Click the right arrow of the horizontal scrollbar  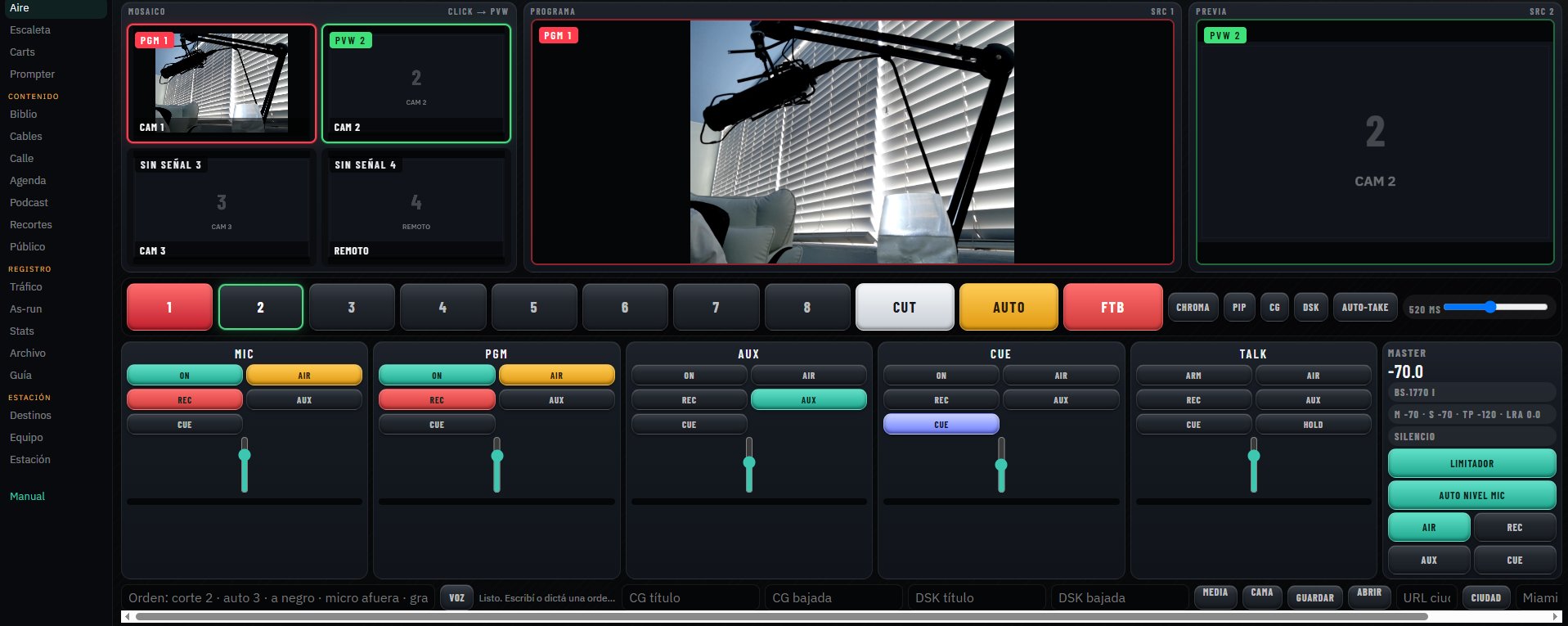click(x=1556, y=616)
